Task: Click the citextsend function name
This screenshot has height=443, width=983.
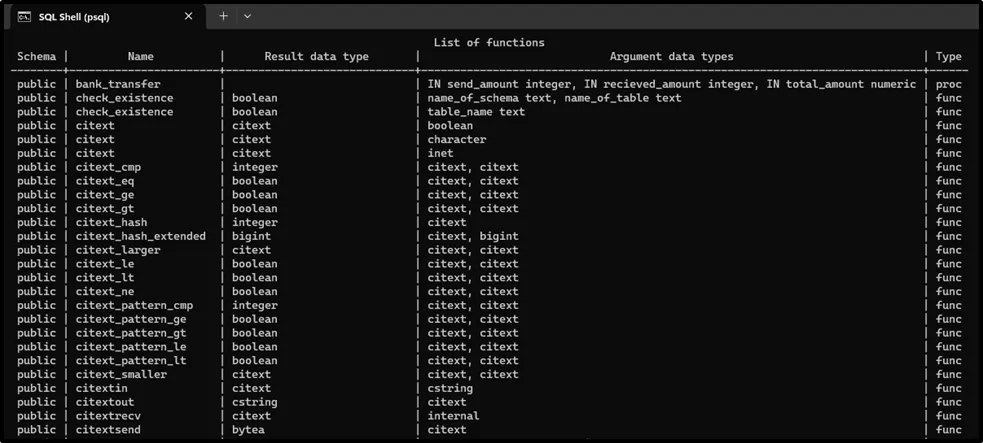Action: (x=110, y=430)
